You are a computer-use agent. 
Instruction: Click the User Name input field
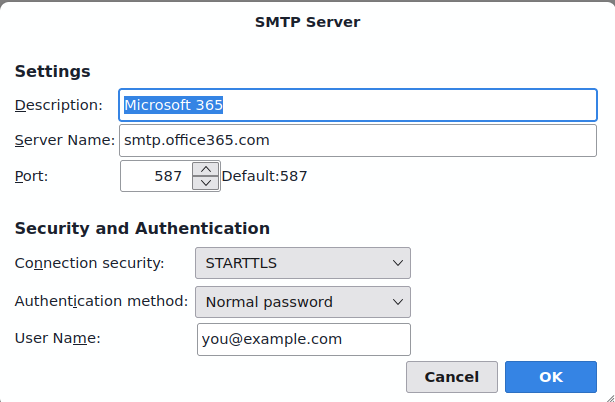click(304, 339)
